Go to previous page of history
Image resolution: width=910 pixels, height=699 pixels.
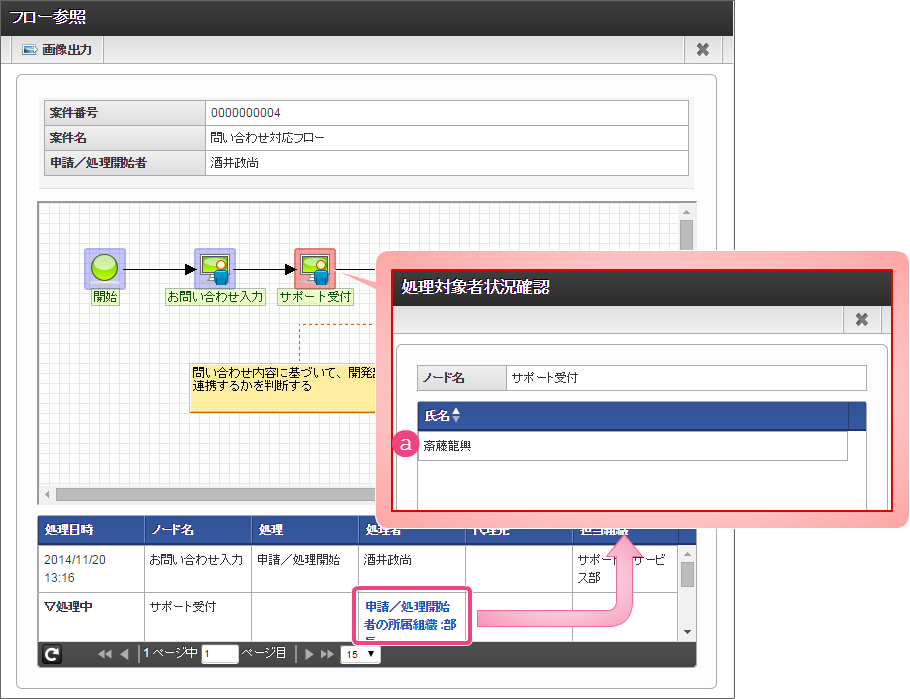click(x=124, y=654)
